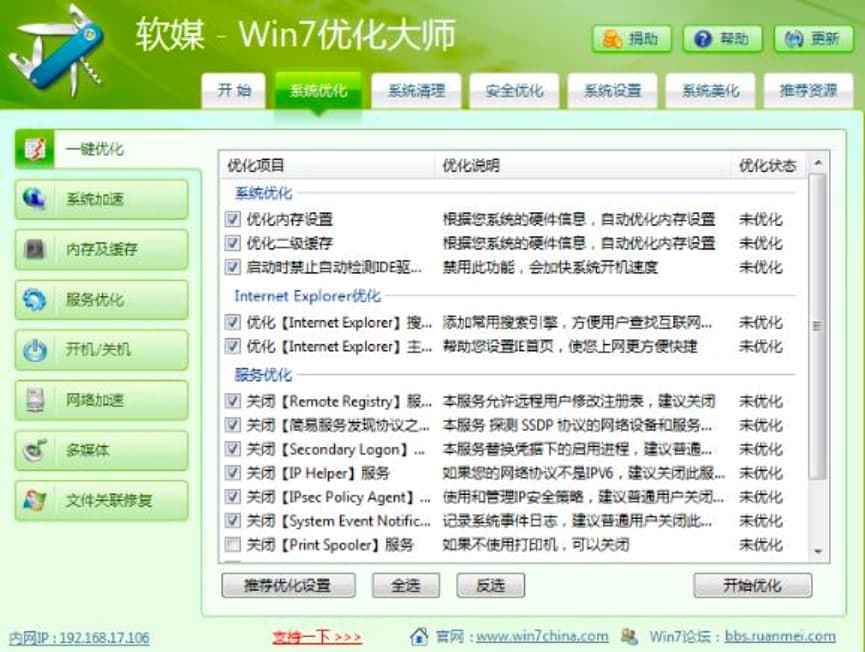Click the 服务优化 group header in list

[x=264, y=375]
